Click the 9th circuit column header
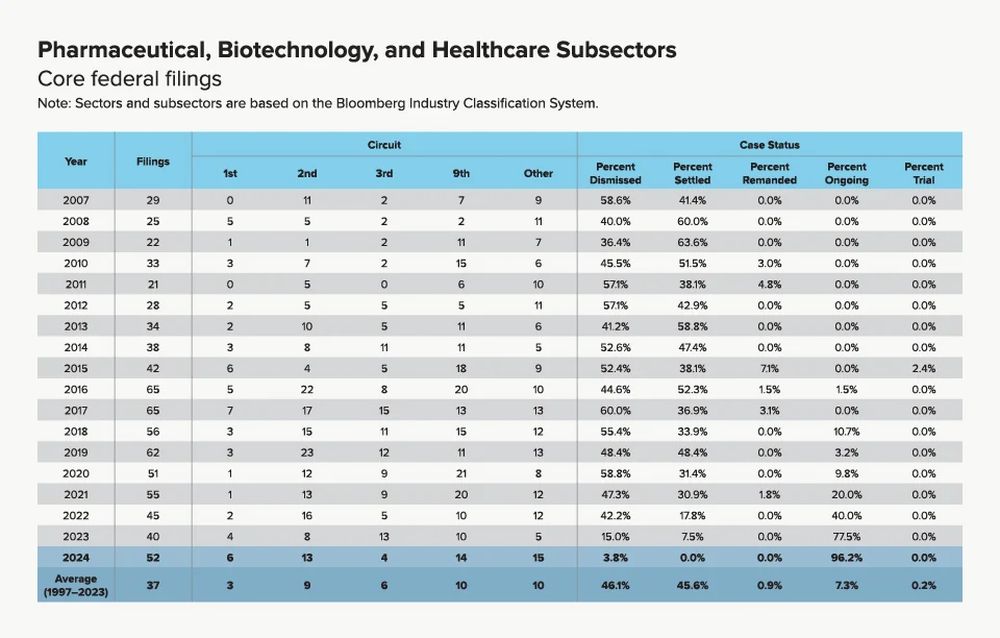Screen dimensions: 1000x638 click(461, 173)
